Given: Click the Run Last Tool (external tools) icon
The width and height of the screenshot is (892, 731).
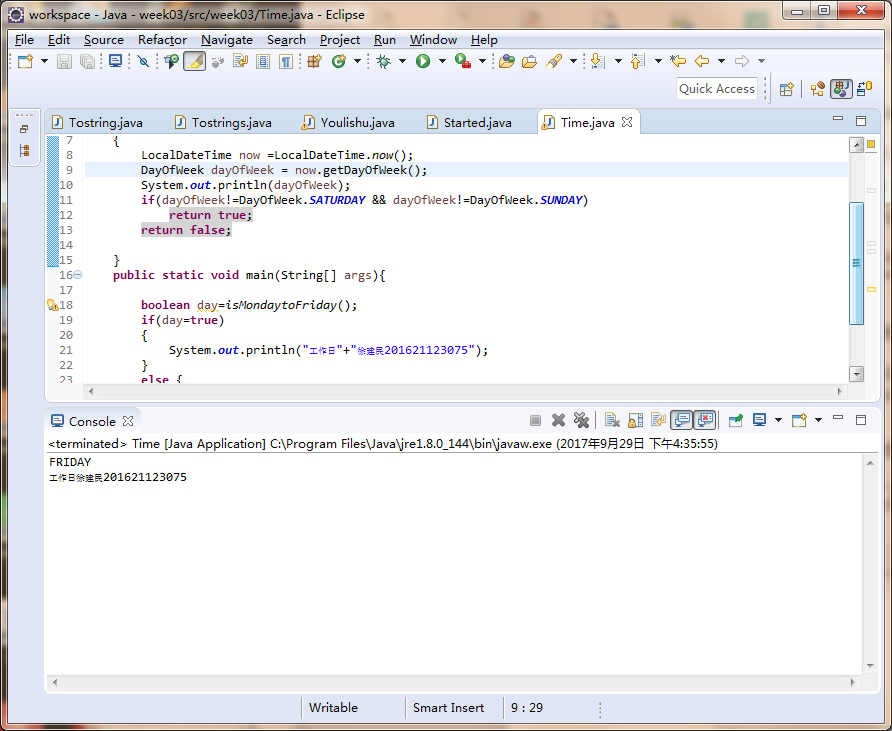Looking at the screenshot, I should click(462, 61).
